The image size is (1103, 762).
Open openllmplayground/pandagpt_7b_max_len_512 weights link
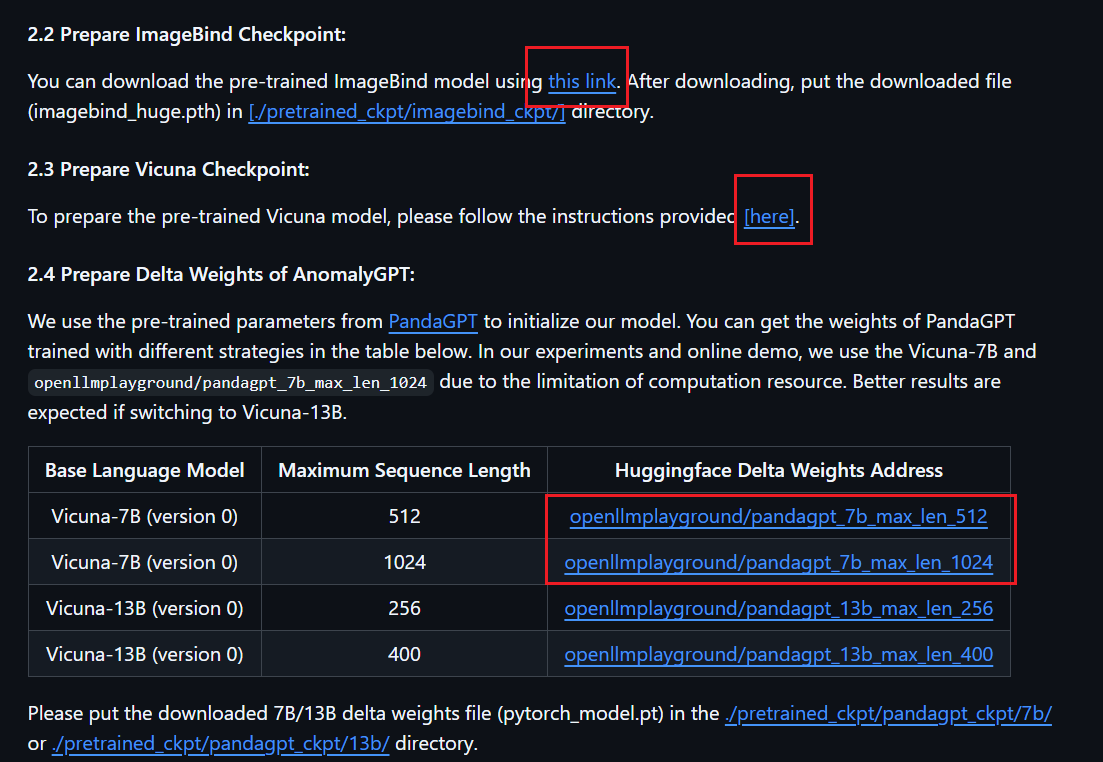[778, 516]
